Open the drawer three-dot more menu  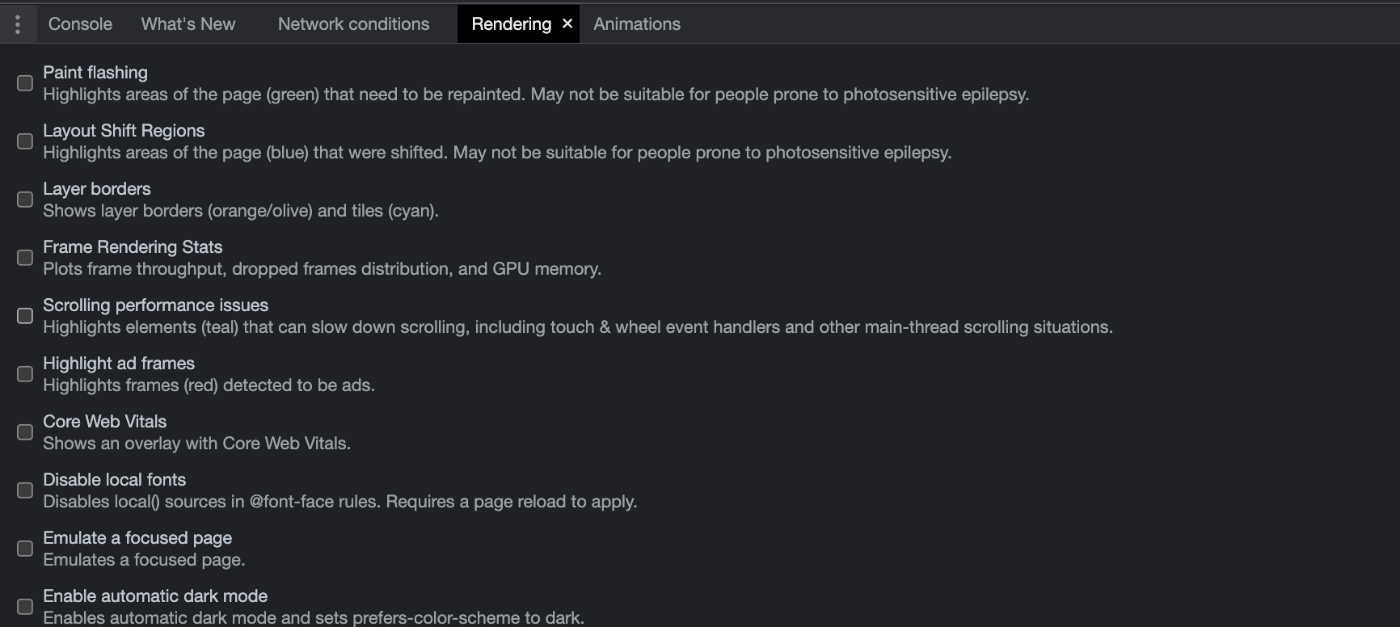17,24
